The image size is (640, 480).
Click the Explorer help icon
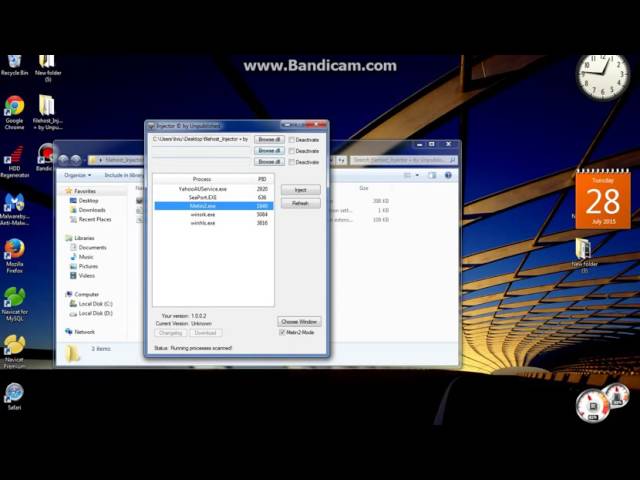pyautogui.click(x=448, y=175)
